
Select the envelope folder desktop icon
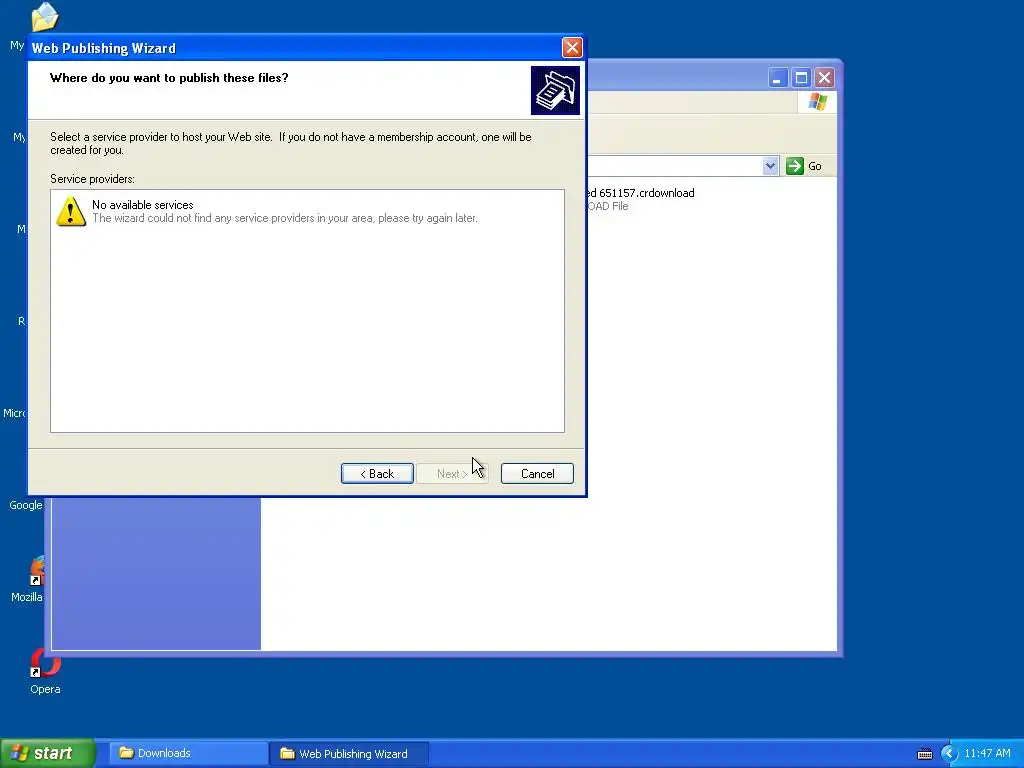coord(44,17)
